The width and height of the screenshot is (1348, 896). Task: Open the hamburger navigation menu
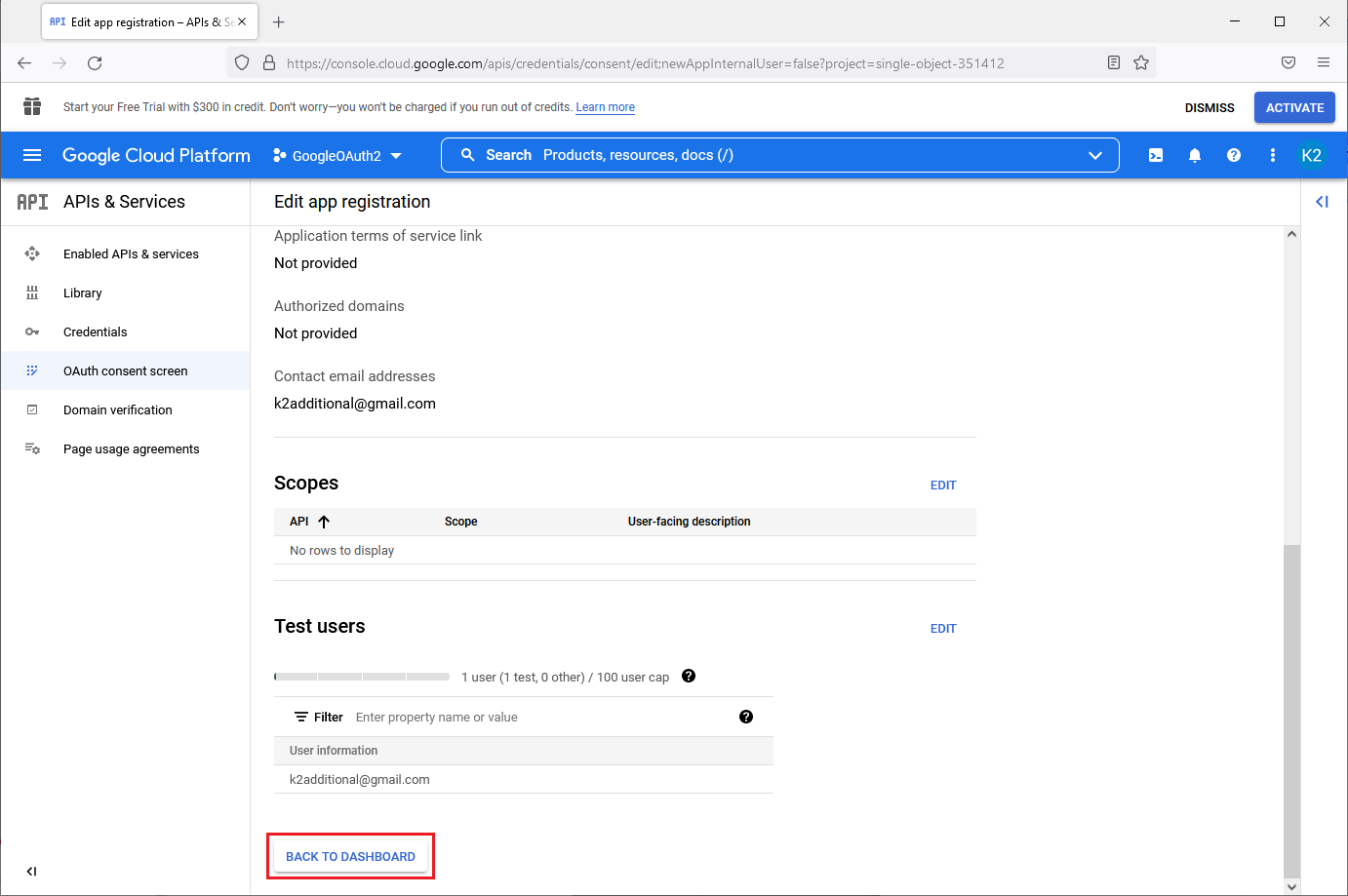[x=32, y=155]
